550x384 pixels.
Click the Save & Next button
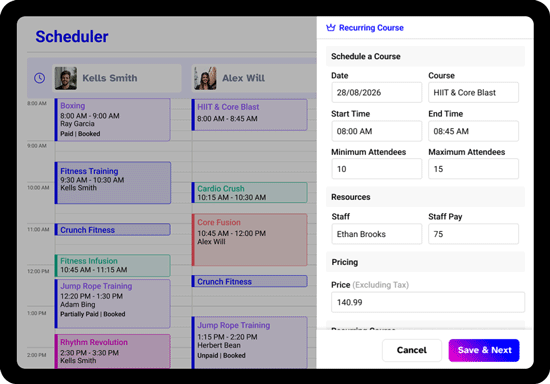click(x=484, y=350)
